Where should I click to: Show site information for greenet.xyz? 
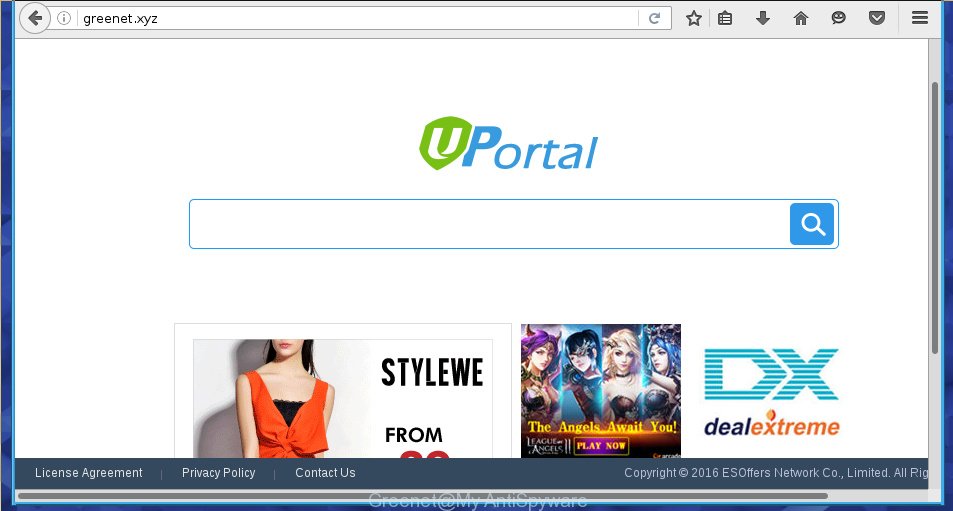(x=64, y=18)
